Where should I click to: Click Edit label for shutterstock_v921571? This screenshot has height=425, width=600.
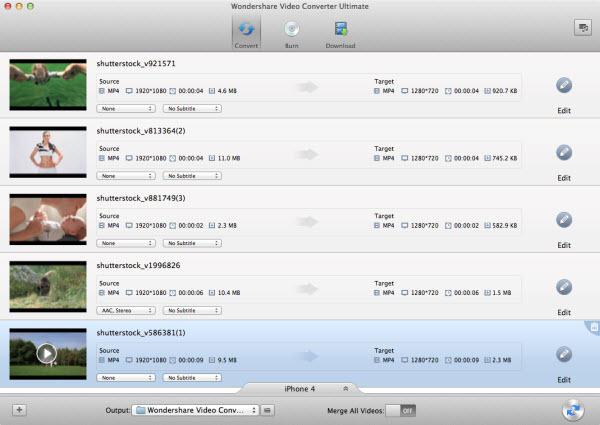564,111
